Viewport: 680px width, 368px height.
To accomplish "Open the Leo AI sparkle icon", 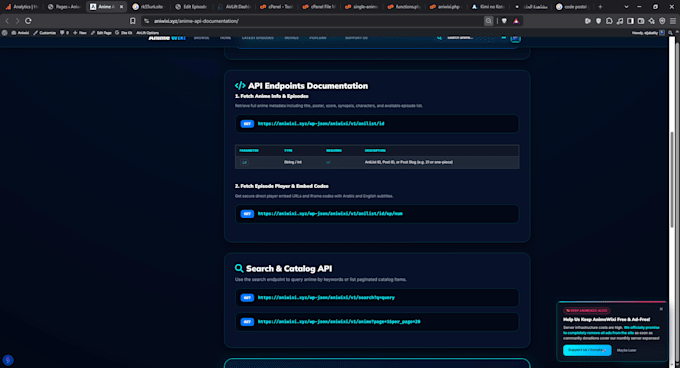I will [651, 21].
